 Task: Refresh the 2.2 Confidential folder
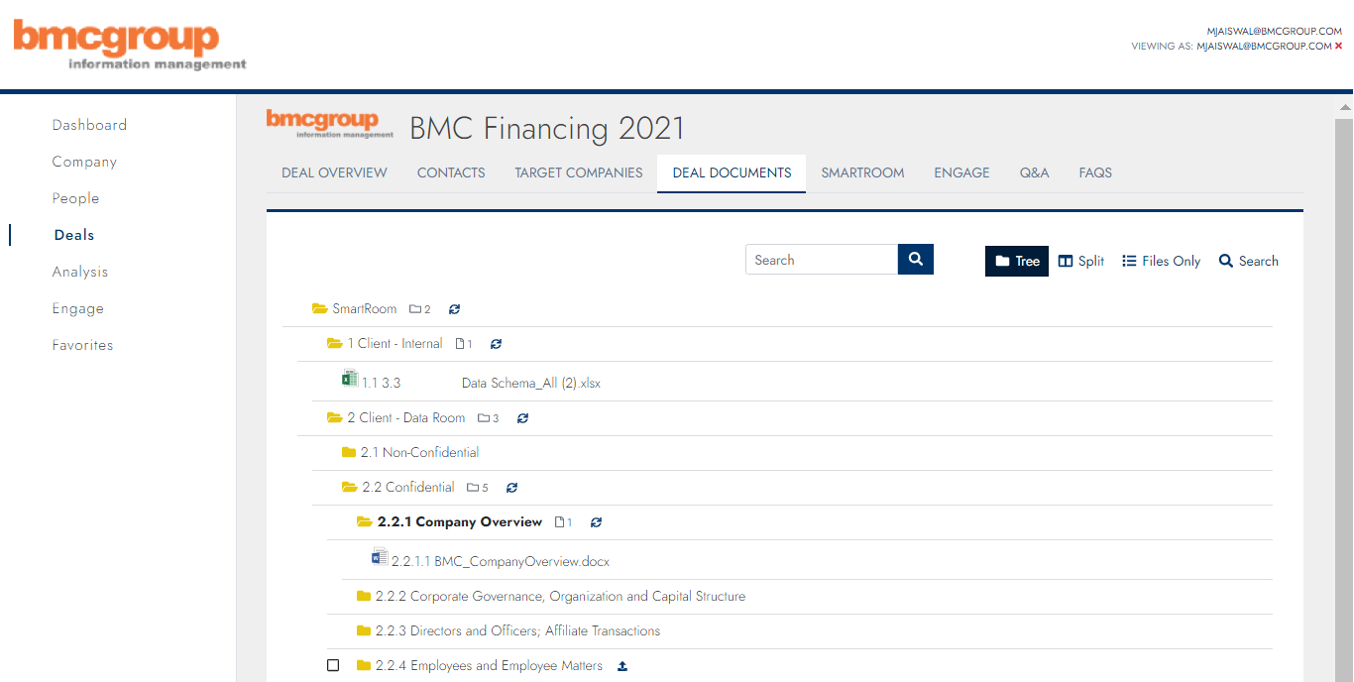512,488
